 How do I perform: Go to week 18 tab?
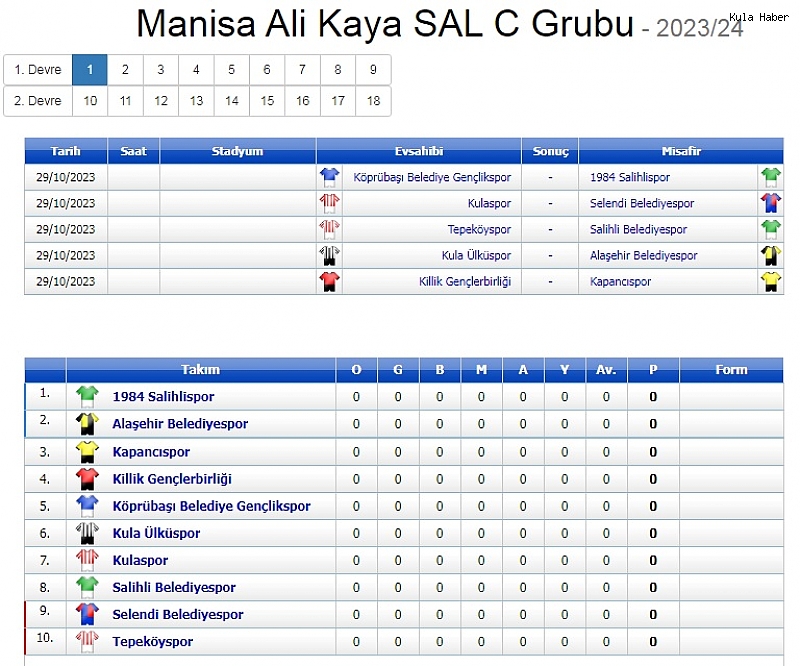(373, 101)
